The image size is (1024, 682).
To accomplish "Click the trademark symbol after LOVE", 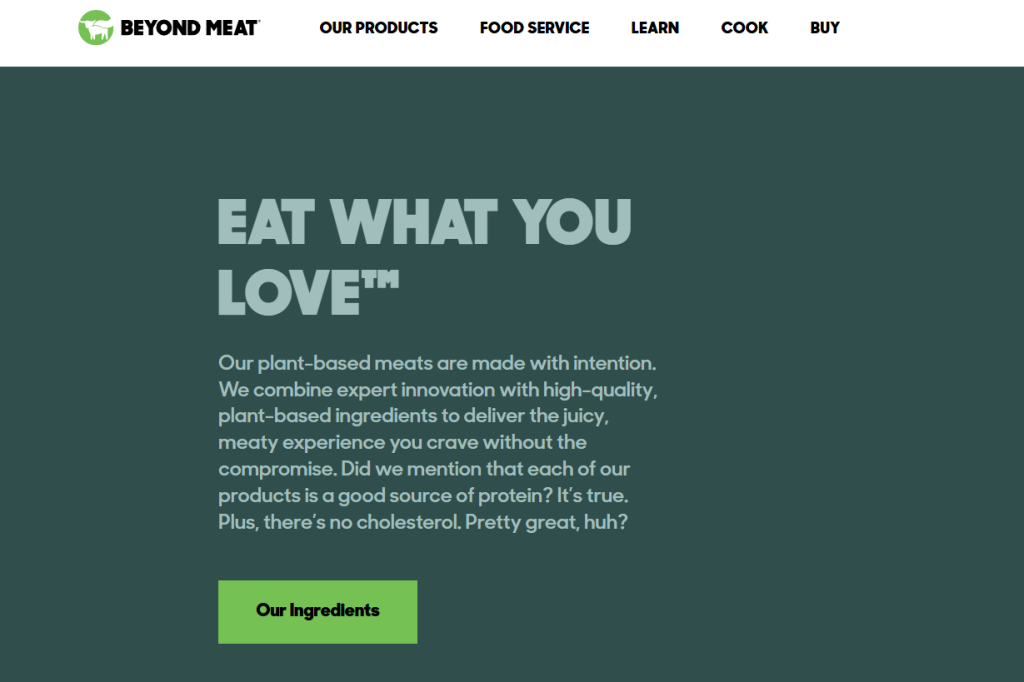I will [x=380, y=279].
